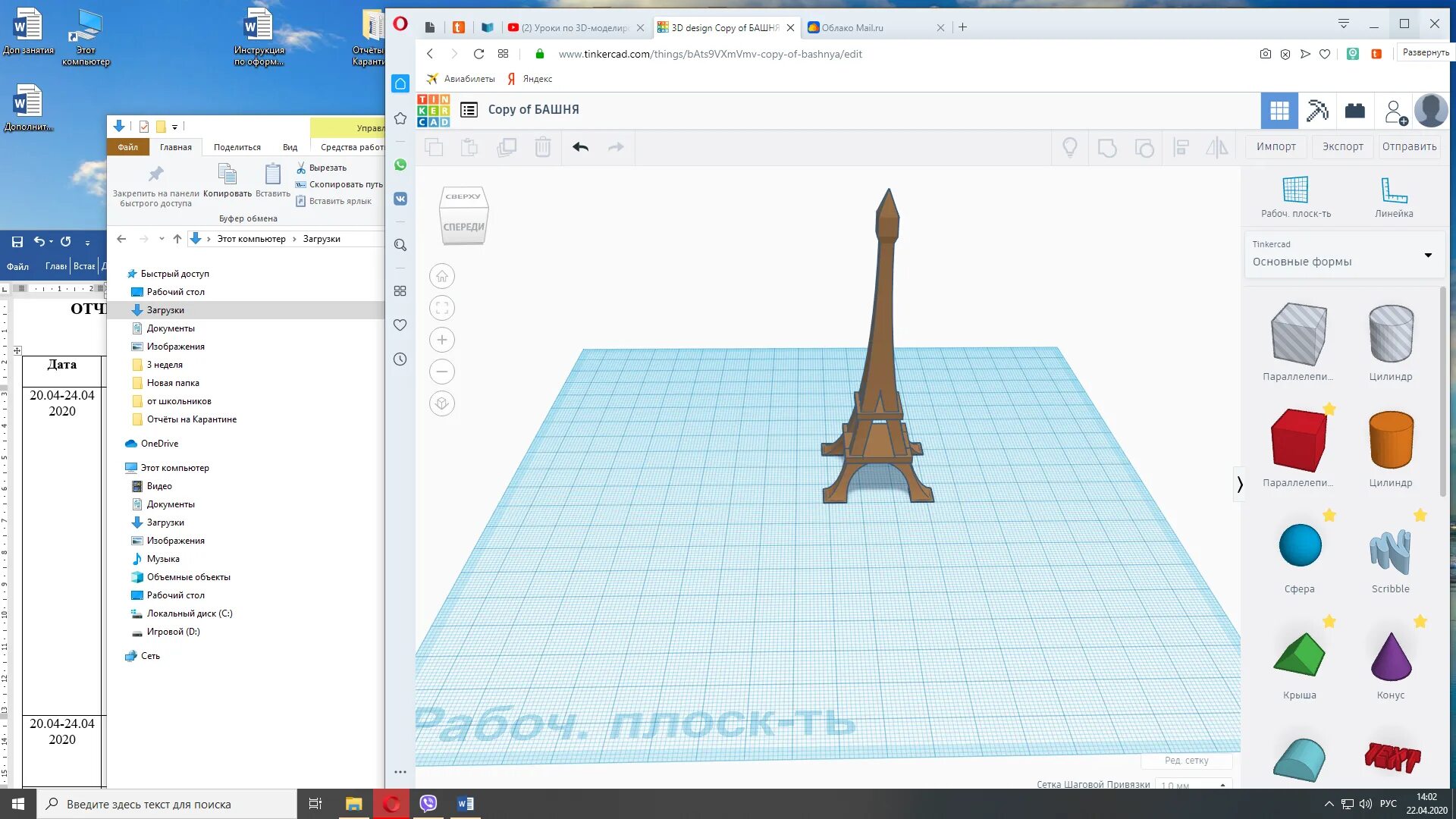Image resolution: width=1456 pixels, height=819 pixels.
Task: Click the browser address bar URL
Action: (x=710, y=54)
